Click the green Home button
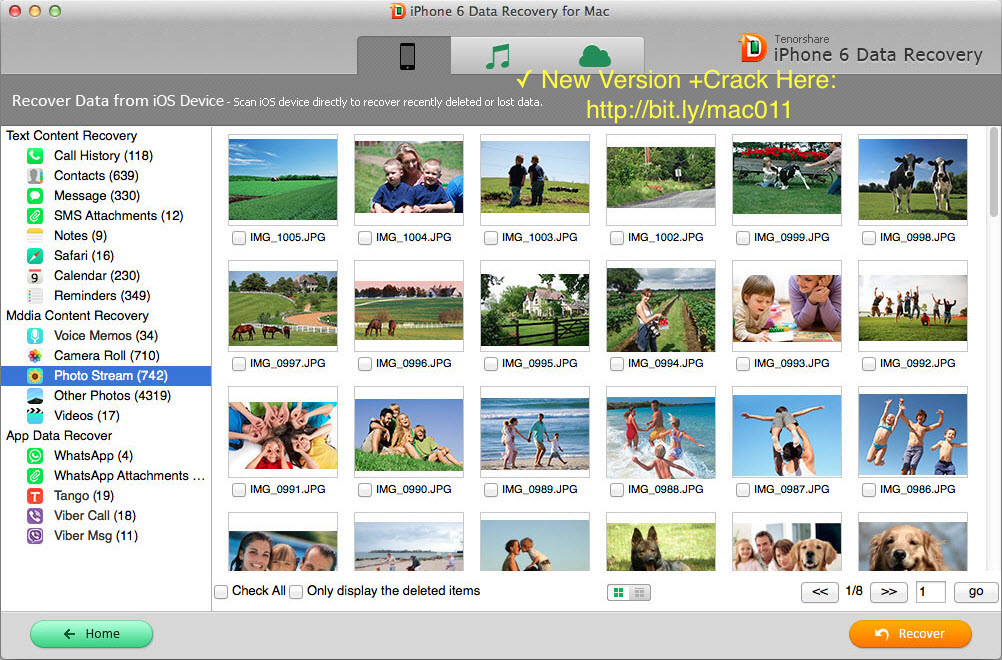This screenshot has width=1002, height=660. pyautogui.click(x=92, y=634)
